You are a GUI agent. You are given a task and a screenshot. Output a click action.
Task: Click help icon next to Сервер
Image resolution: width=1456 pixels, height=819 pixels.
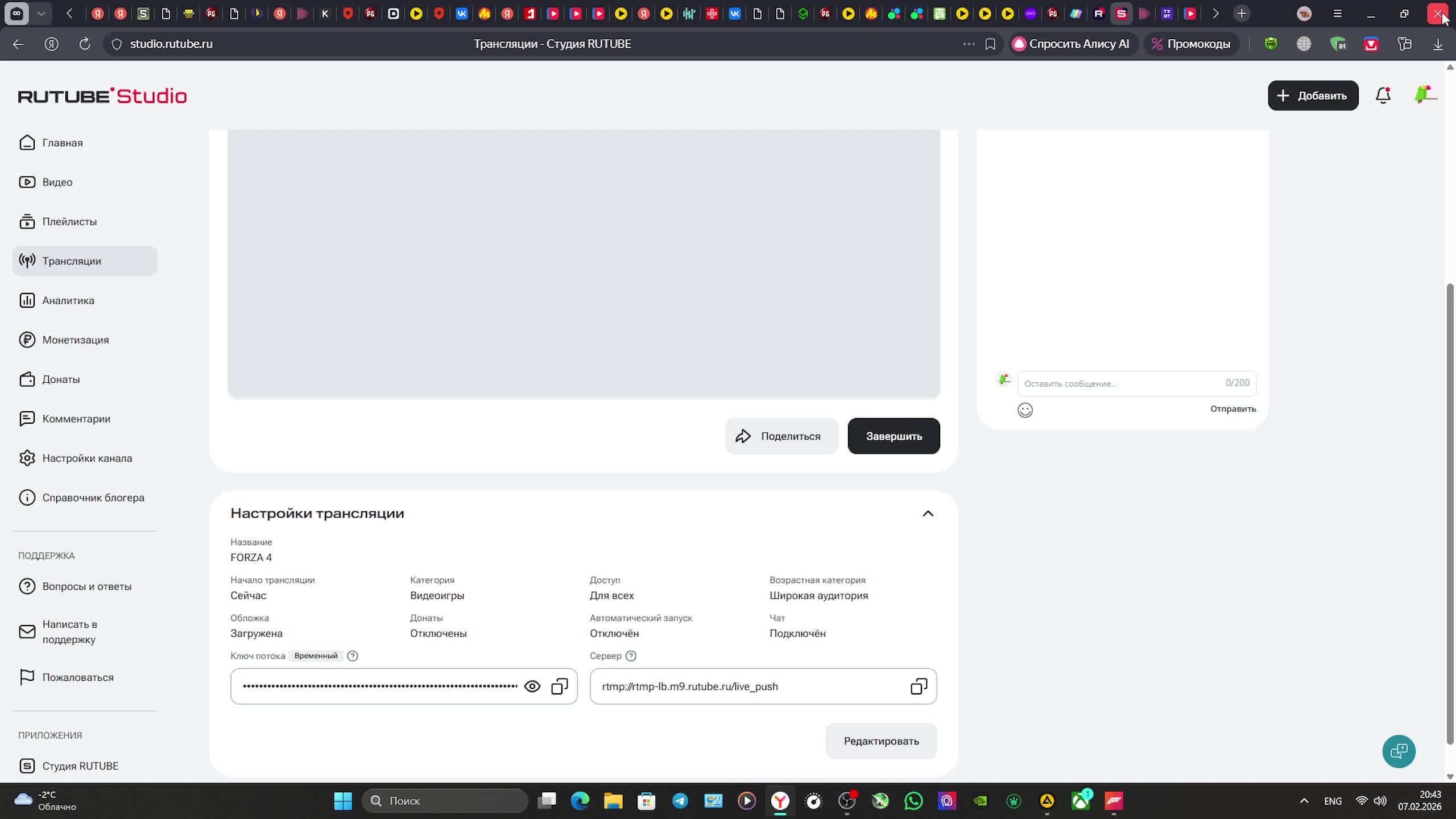click(x=631, y=656)
